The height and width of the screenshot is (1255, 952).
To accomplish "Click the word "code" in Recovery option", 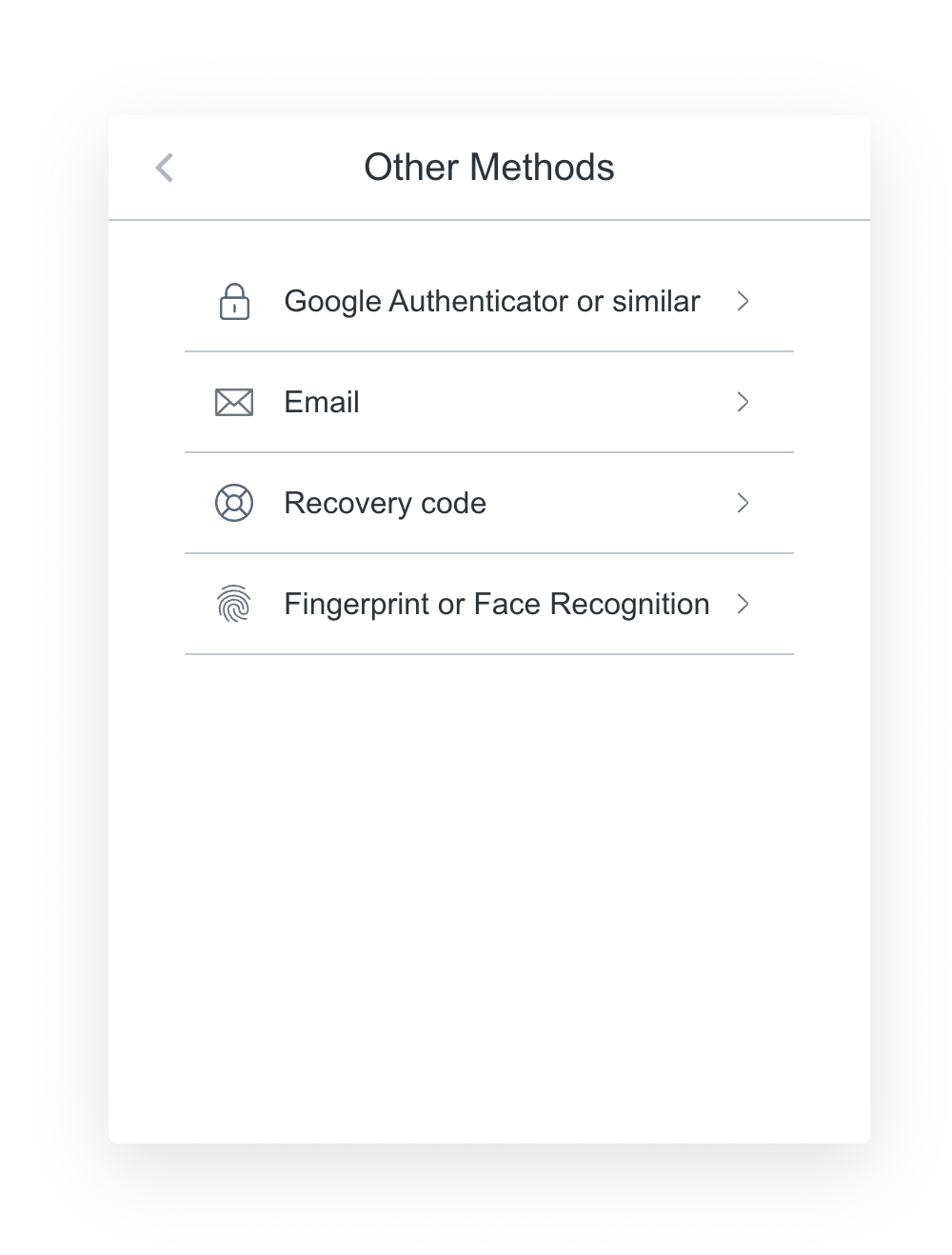I will point(453,503).
